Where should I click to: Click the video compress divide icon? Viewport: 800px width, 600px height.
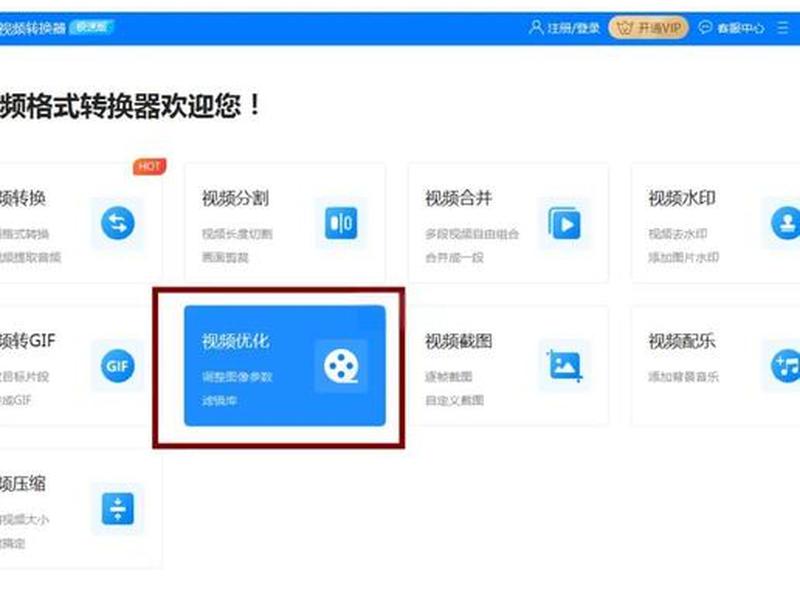(118, 509)
